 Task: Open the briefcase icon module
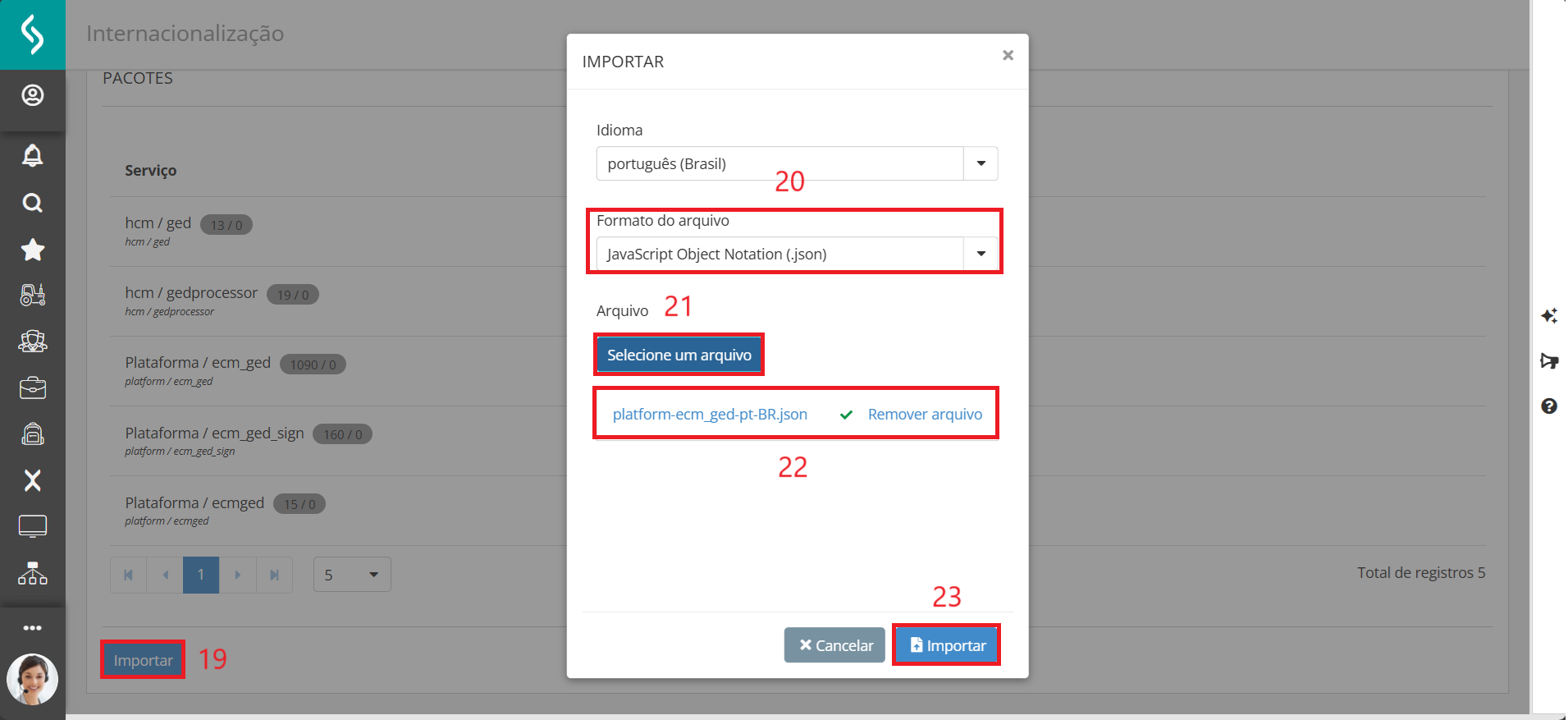(x=32, y=388)
